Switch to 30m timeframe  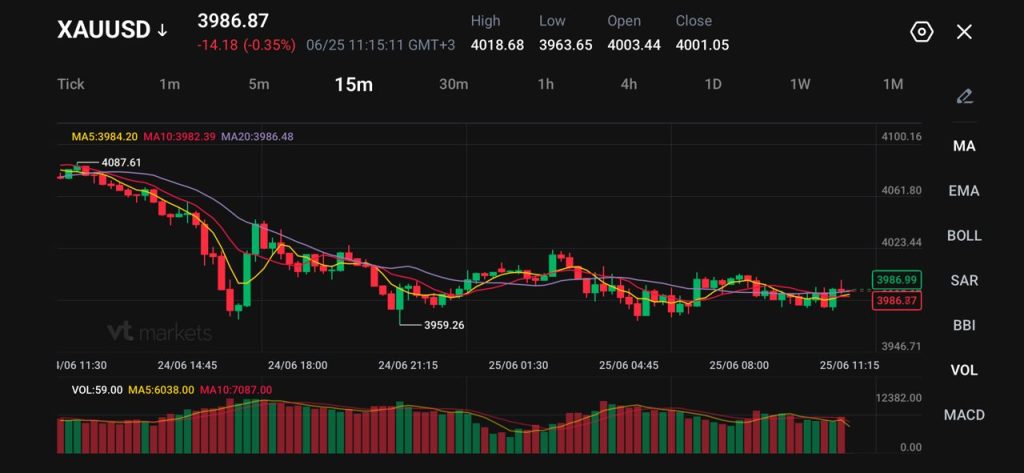pyautogui.click(x=453, y=84)
